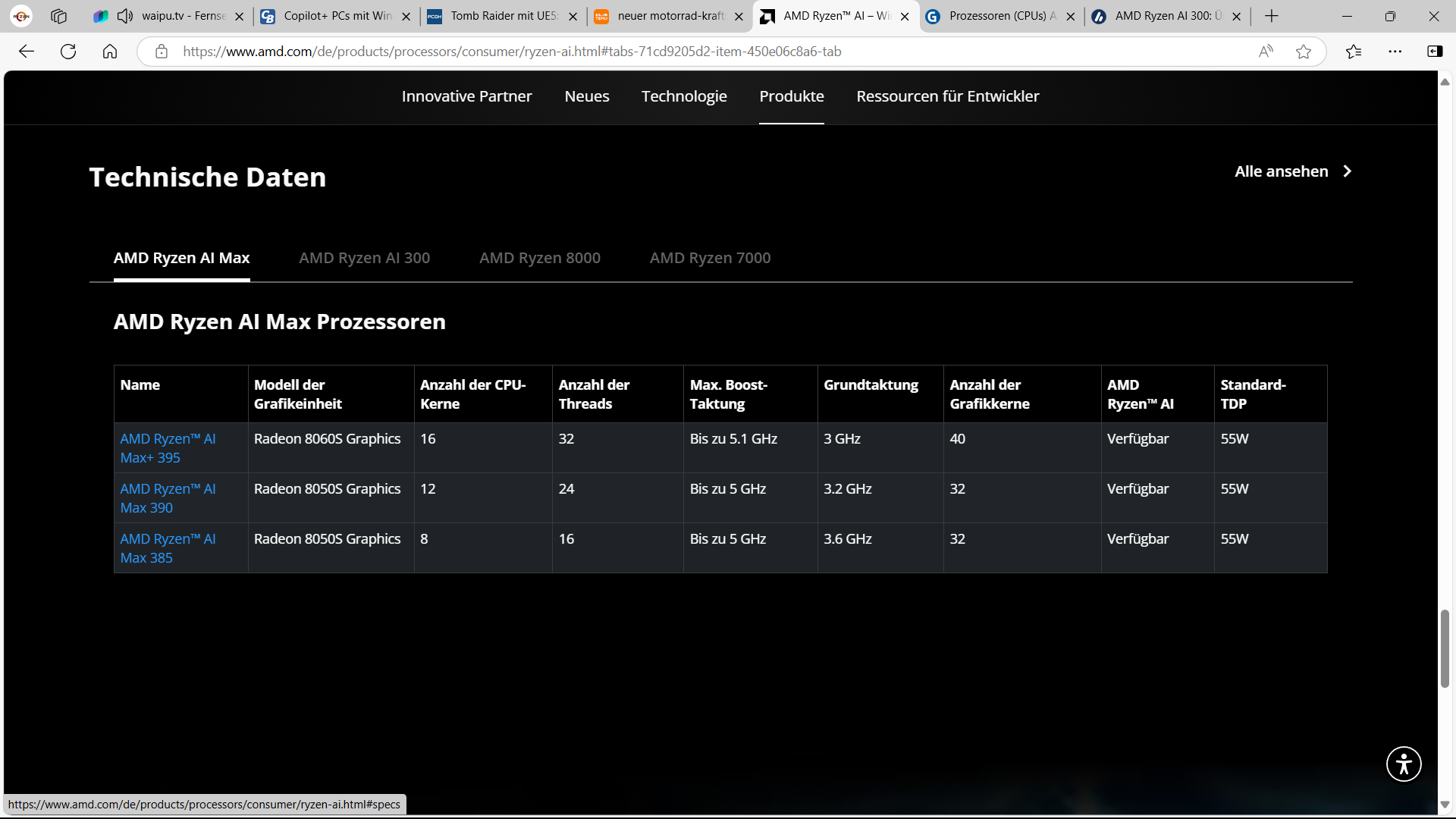Open a new browser tab
This screenshot has width=1456, height=819.
pyautogui.click(x=1272, y=16)
